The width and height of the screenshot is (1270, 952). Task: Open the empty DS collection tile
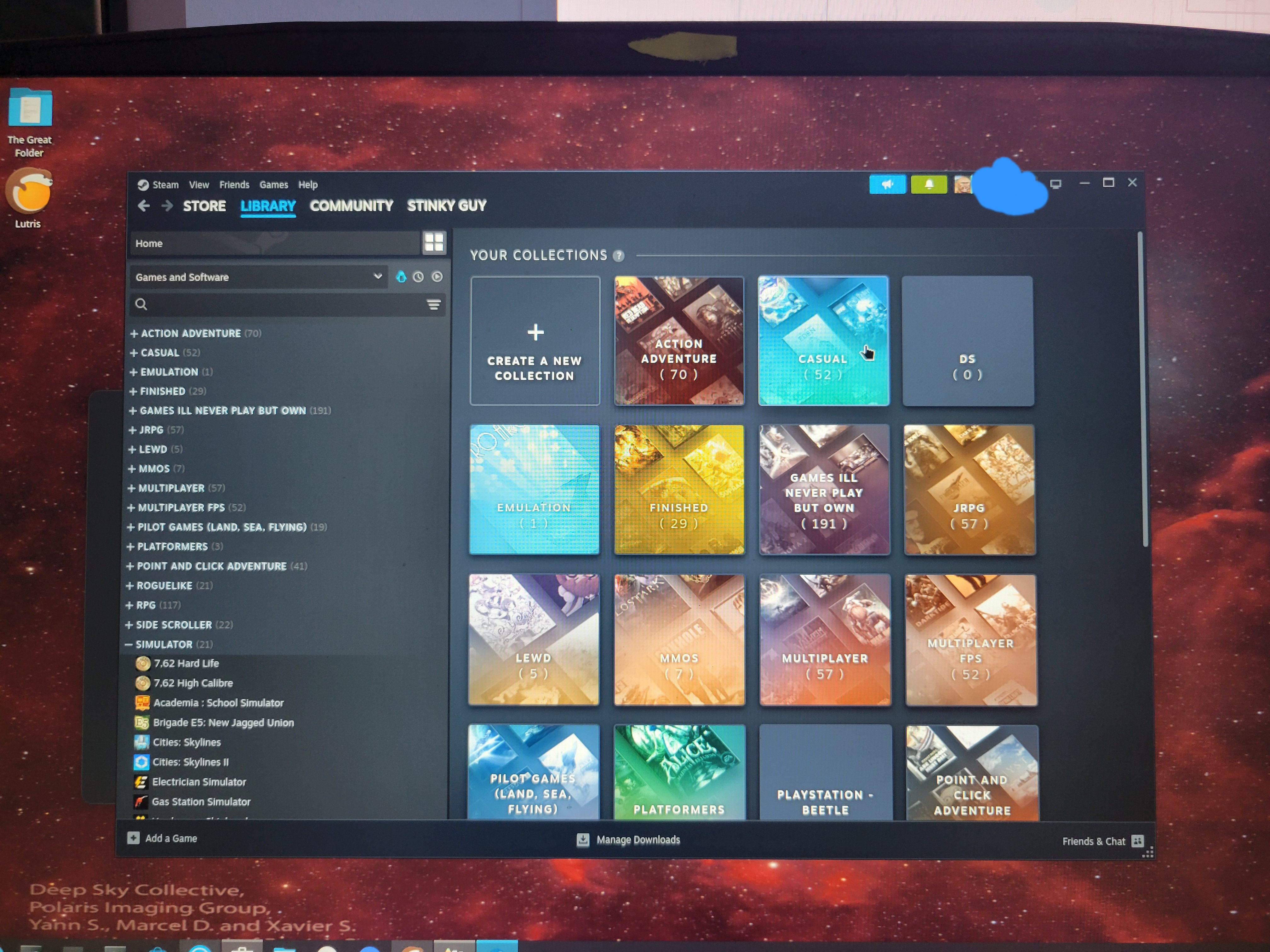pos(968,341)
